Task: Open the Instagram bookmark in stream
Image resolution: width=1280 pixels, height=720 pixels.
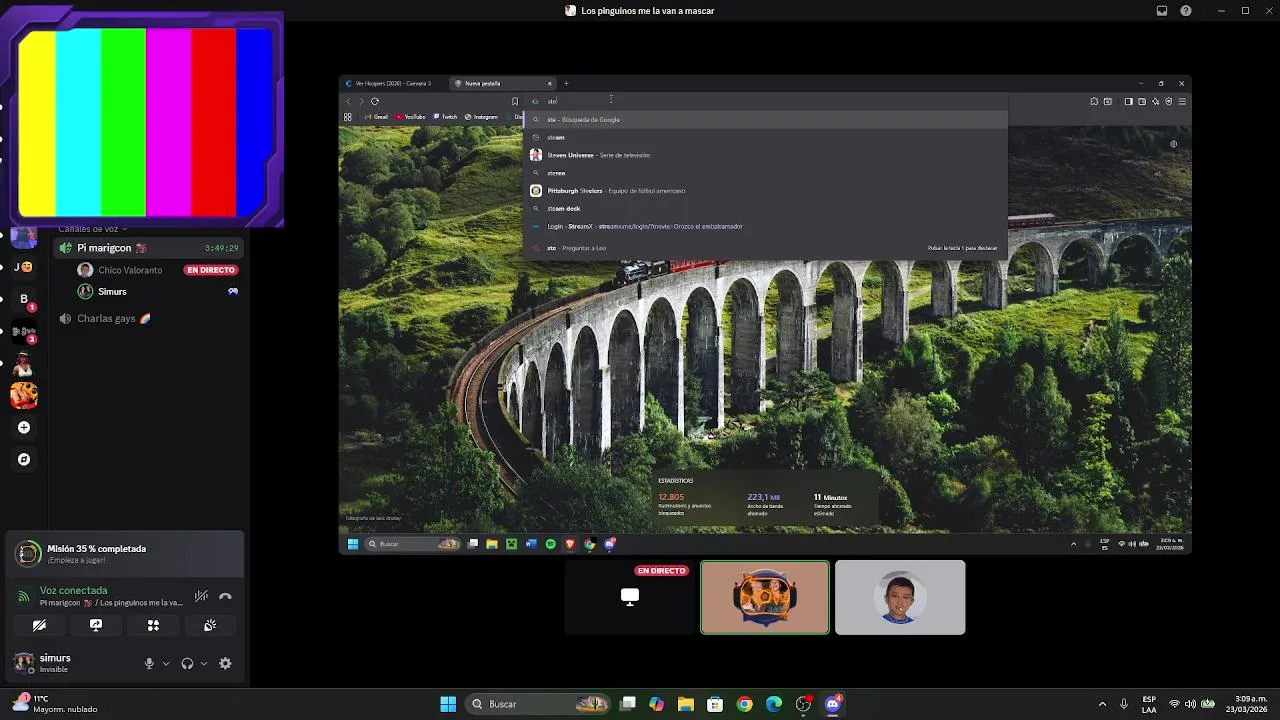Action: (481, 117)
